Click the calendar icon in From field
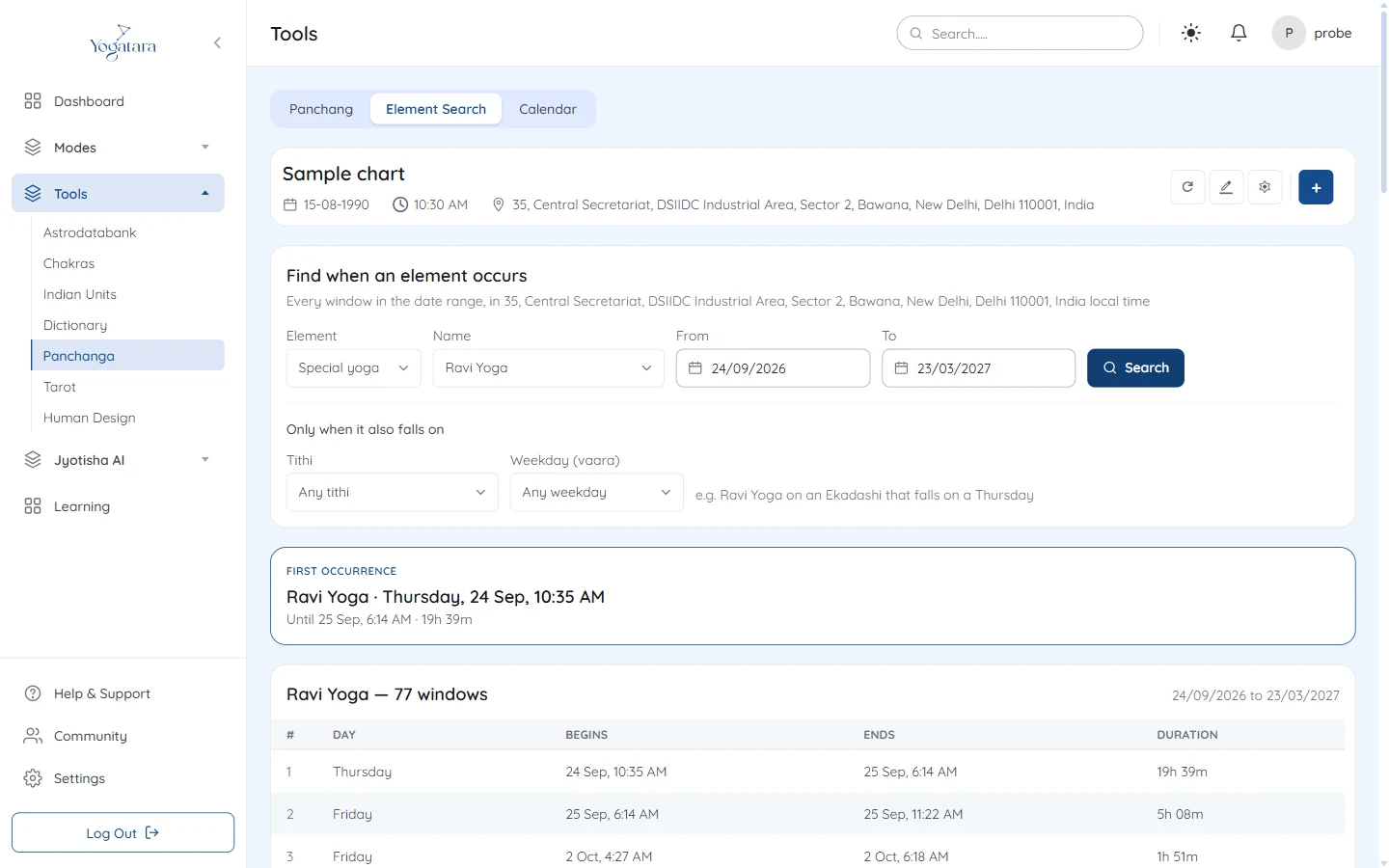 [694, 368]
